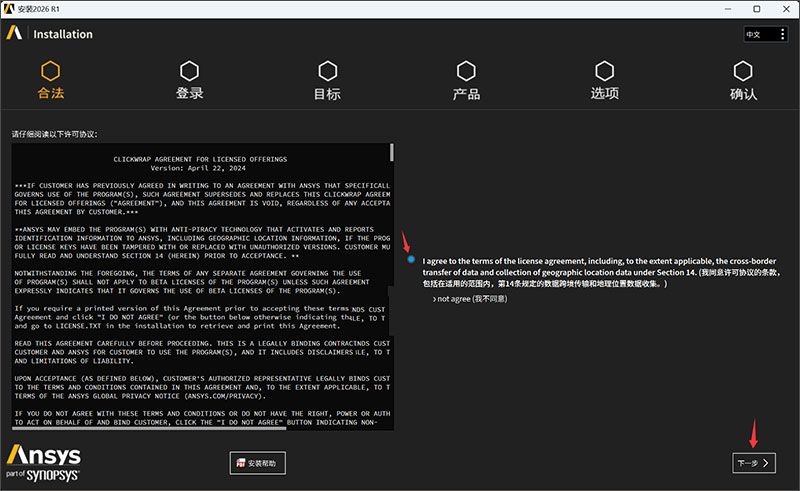Click the 安装帮助 help button
800x491 pixels.
click(257, 463)
